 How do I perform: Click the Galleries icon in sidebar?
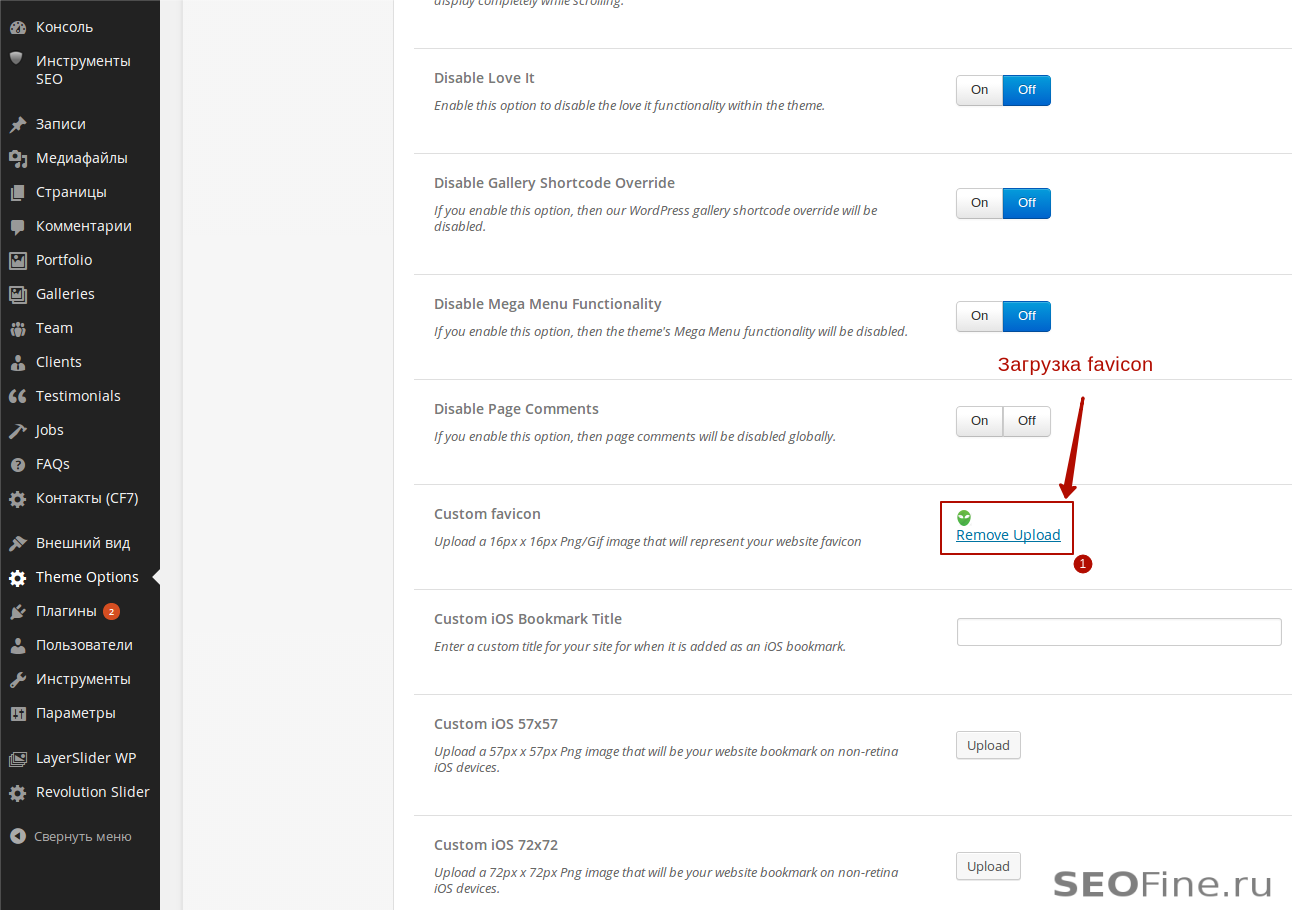(x=18, y=294)
